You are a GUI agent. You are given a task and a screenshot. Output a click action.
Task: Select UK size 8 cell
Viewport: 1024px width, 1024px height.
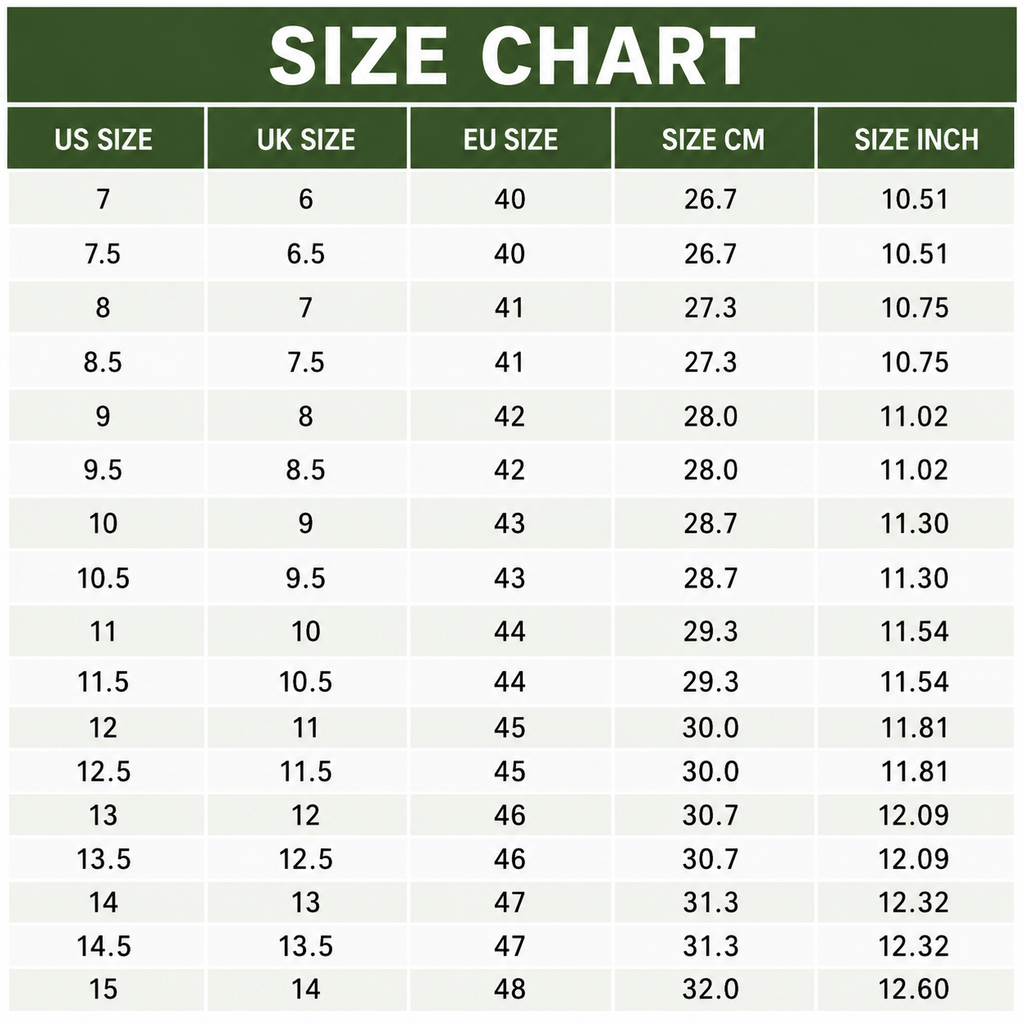click(307, 416)
